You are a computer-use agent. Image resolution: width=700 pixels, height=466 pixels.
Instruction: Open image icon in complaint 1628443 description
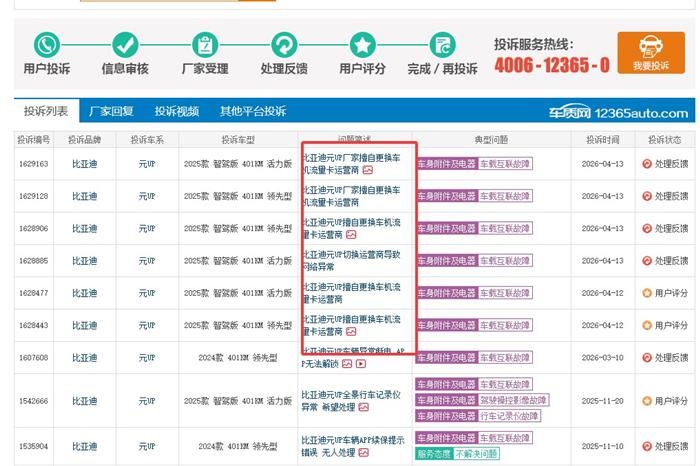pyautogui.click(x=351, y=332)
